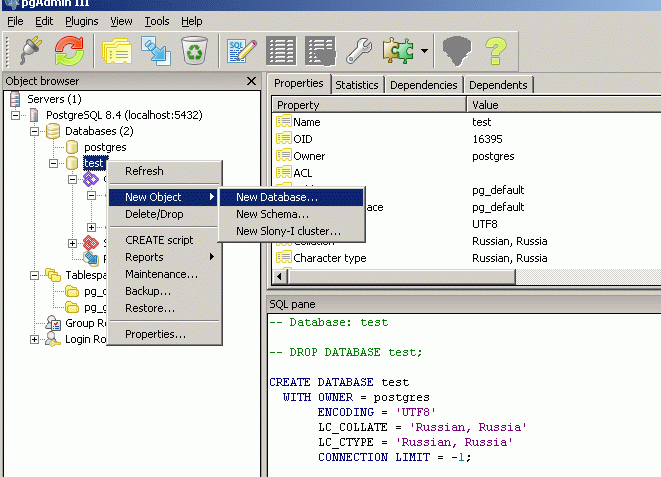Viewport: 661px width, 477px height.
Task: Switch to the Statistics tab
Action: 357,85
